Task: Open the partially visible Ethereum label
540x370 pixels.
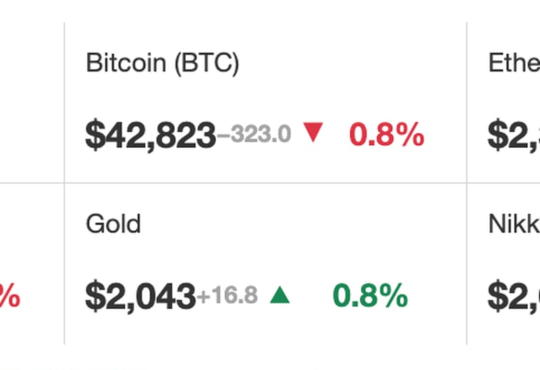Action: [514, 63]
